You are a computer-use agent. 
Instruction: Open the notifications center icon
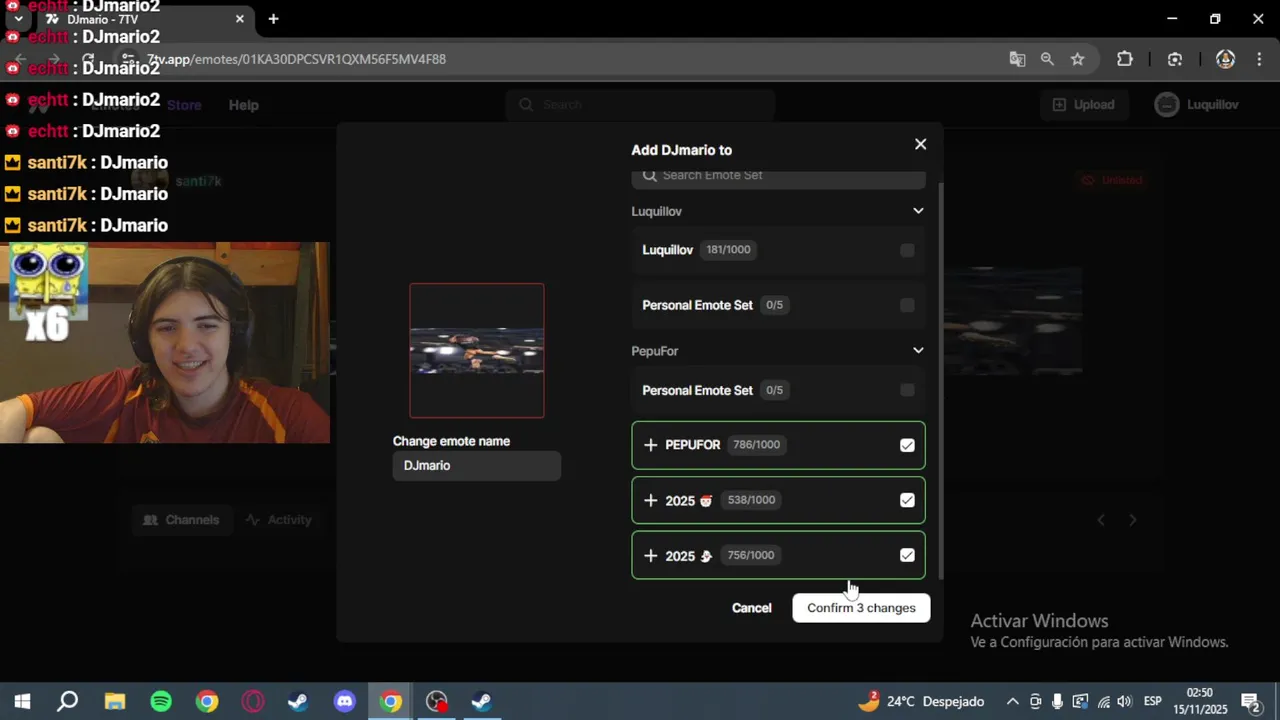(x=1251, y=701)
